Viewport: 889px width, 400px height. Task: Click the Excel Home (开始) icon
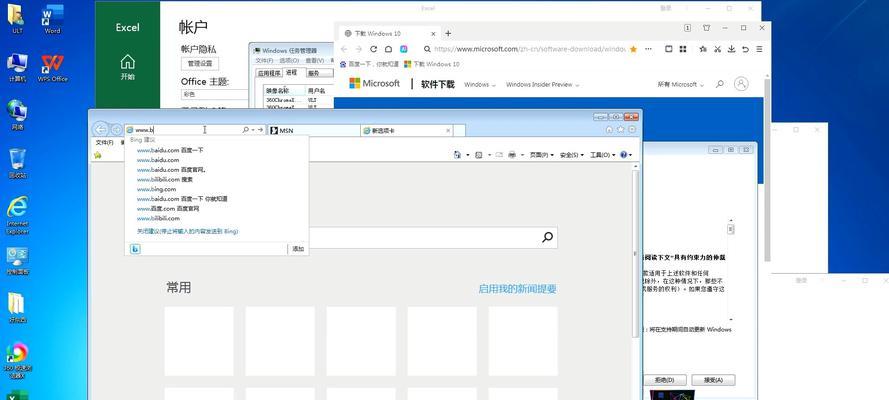coord(128,67)
